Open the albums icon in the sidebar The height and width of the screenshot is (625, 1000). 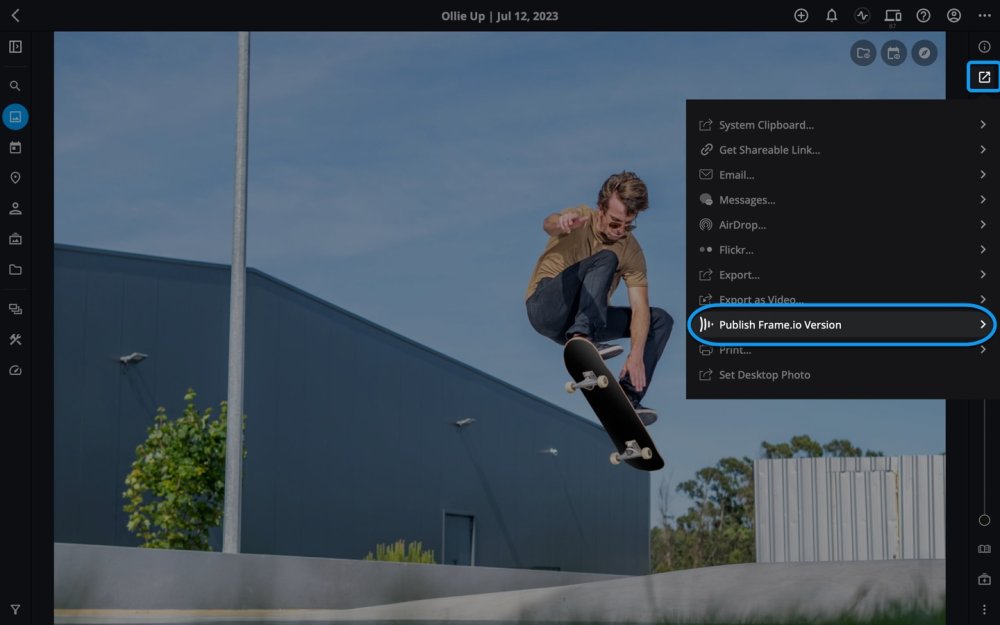click(x=15, y=239)
